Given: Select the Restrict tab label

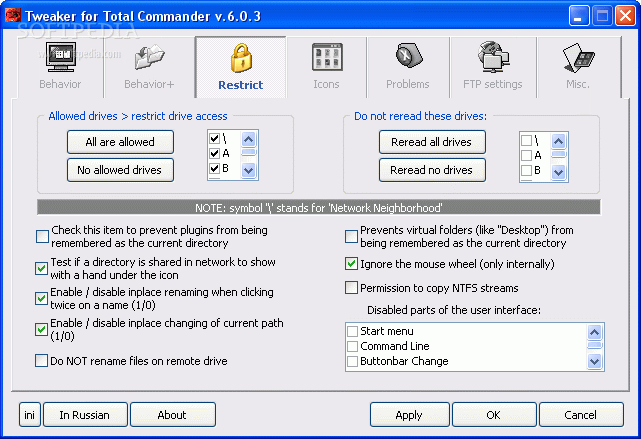Looking at the screenshot, I should pos(240,85).
